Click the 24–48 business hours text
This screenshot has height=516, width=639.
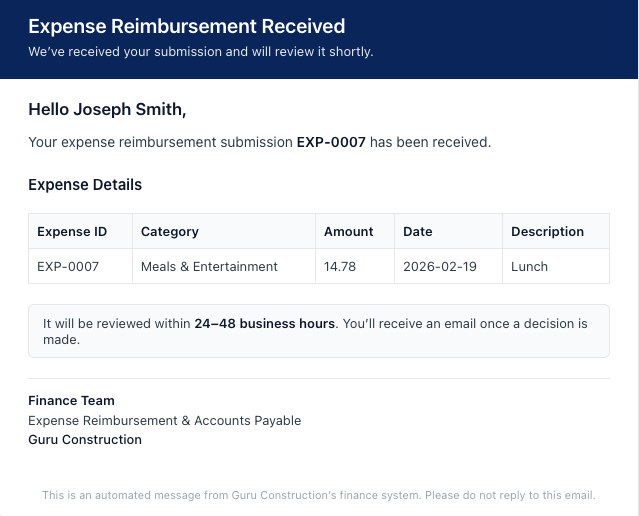[x=264, y=323]
